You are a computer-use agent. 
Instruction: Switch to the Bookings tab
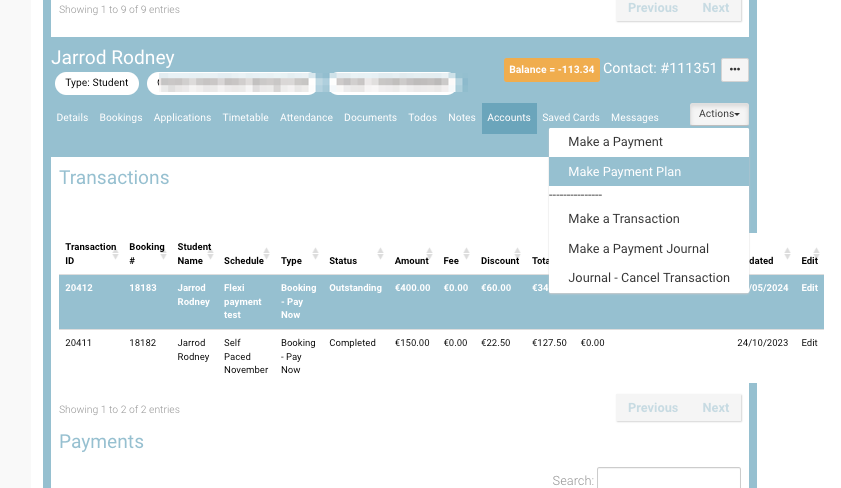coord(121,118)
